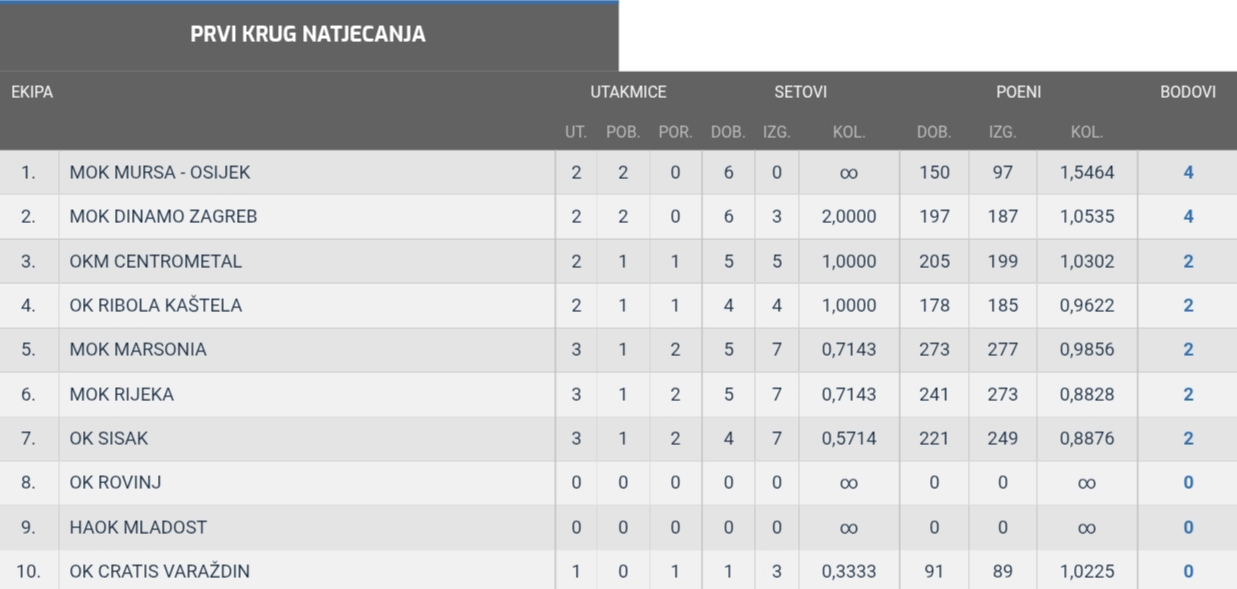Open MOK MURSA - OSIJEK team link
The image size is (1237, 589).
click(160, 172)
